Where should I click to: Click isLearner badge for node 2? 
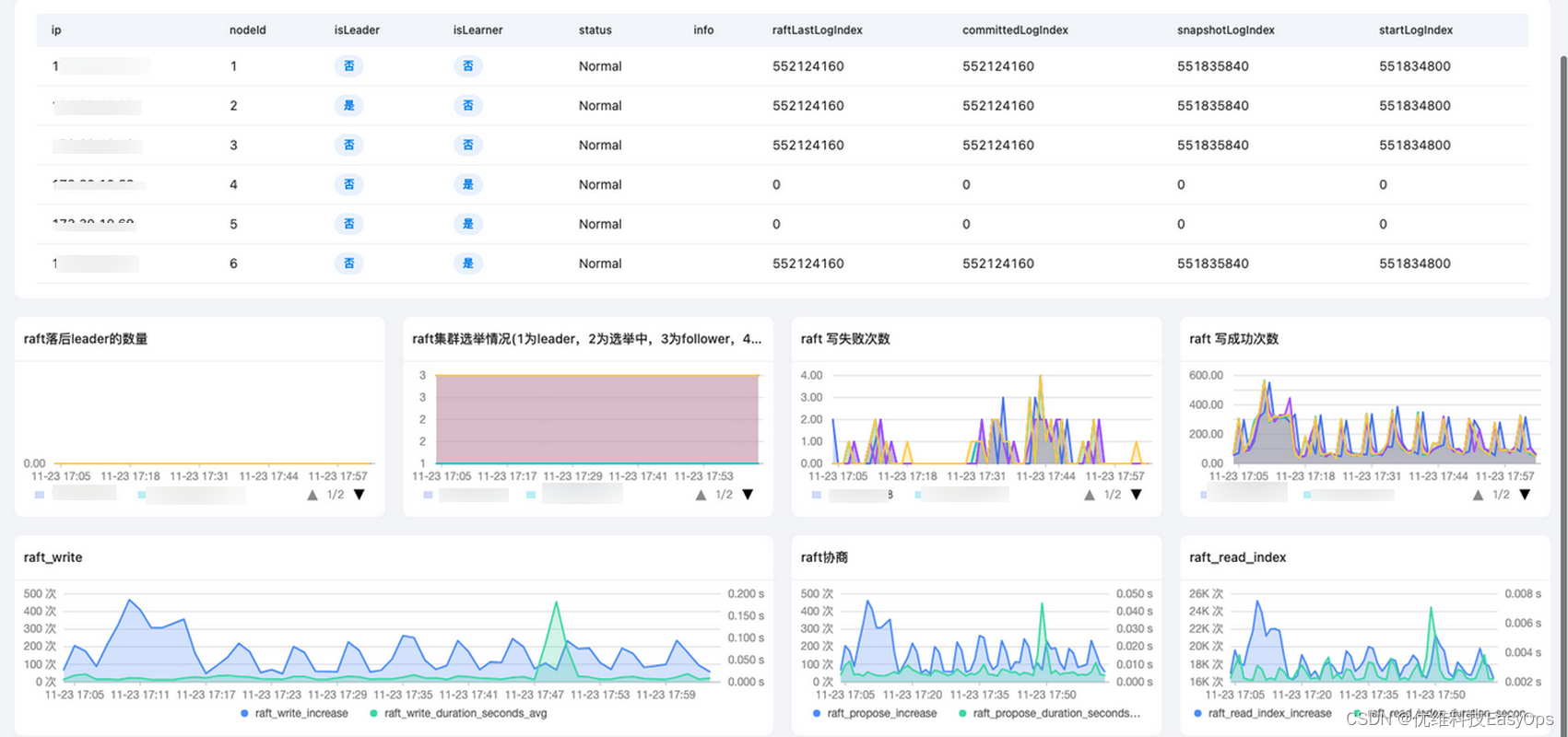(468, 106)
